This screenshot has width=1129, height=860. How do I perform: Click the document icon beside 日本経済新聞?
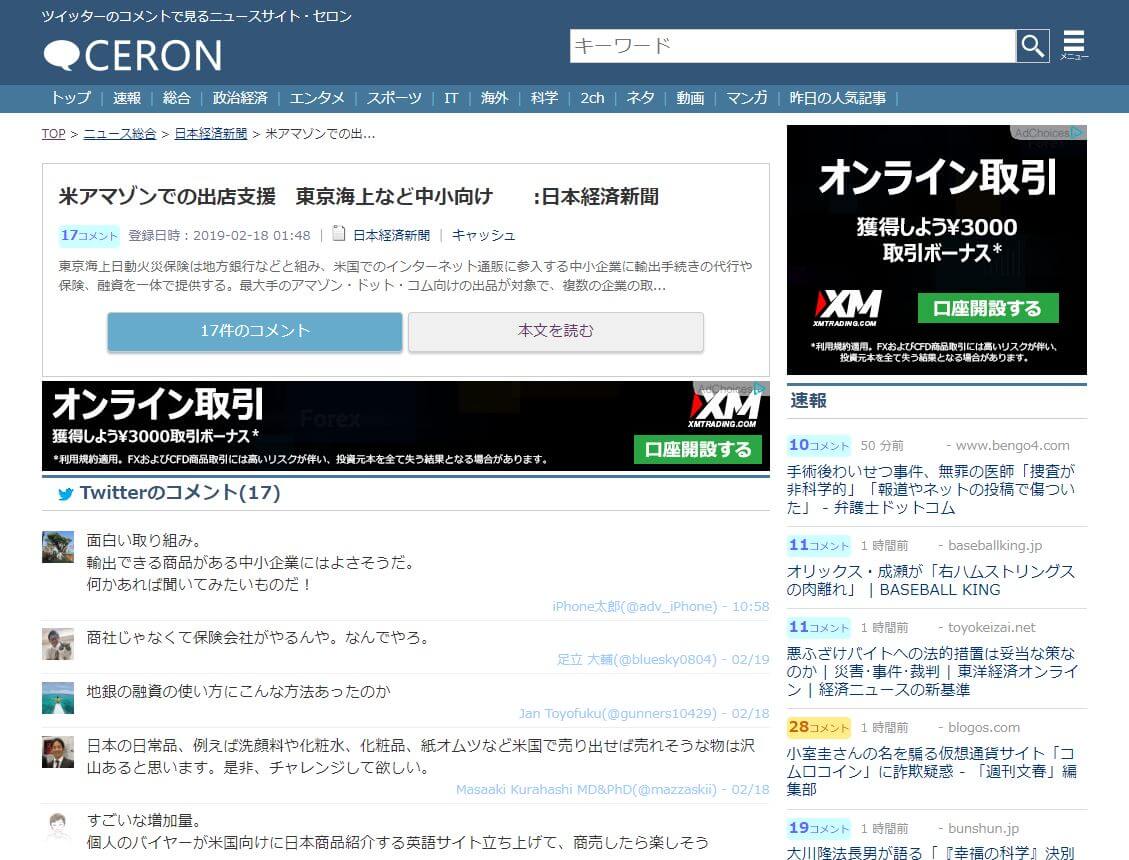(338, 233)
